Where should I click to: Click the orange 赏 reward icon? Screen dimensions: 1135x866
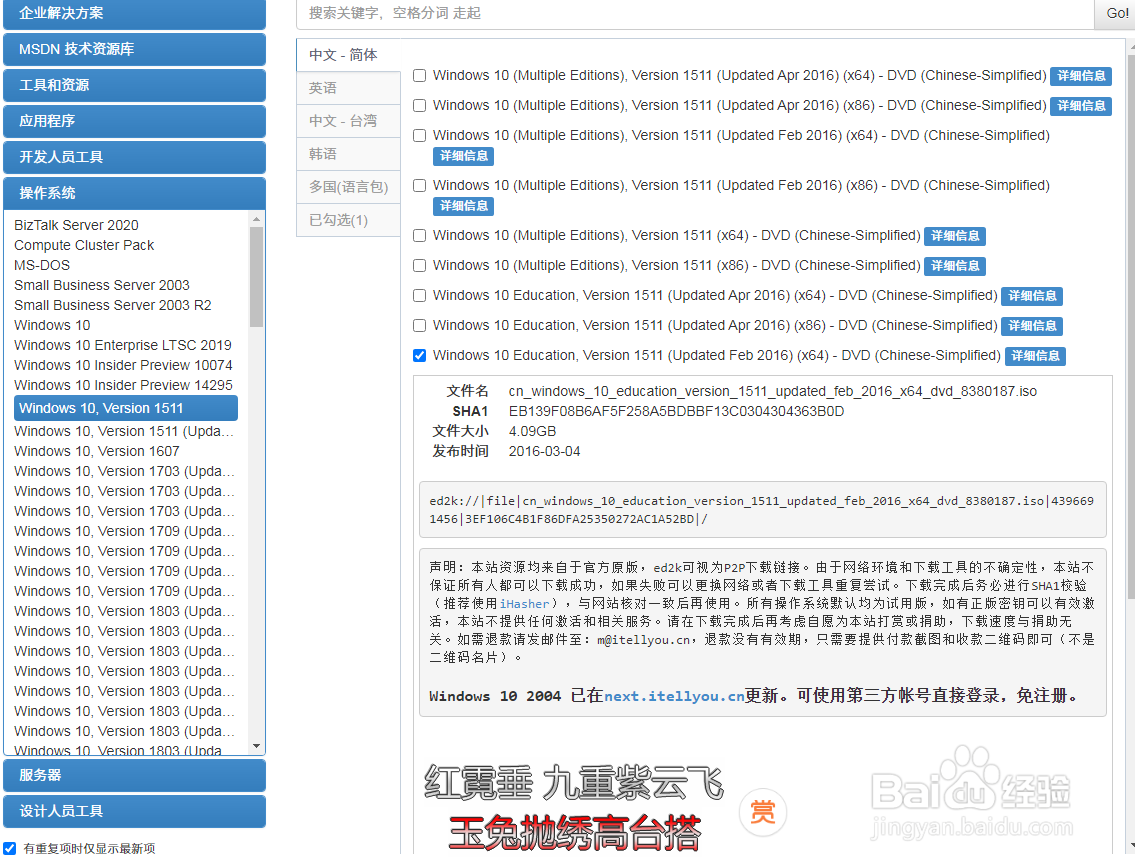[x=762, y=812]
